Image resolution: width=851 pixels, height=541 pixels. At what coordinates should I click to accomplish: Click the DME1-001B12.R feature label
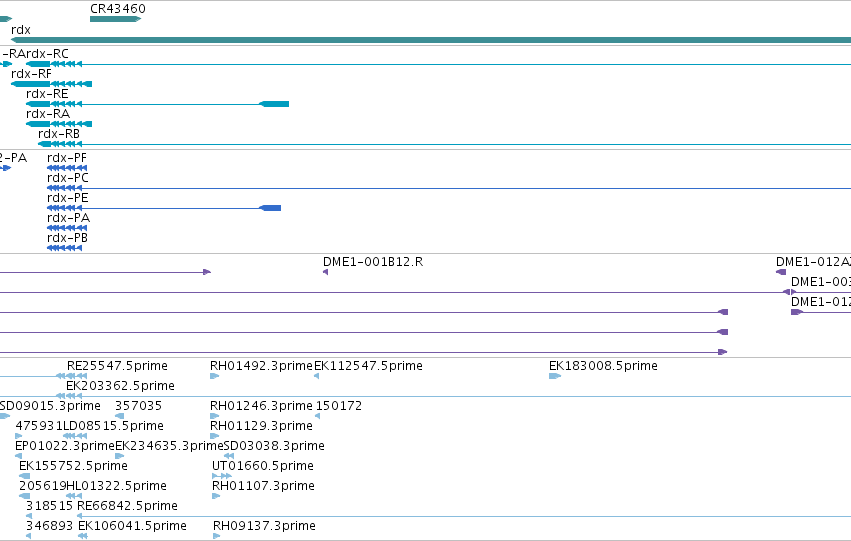tap(373, 262)
